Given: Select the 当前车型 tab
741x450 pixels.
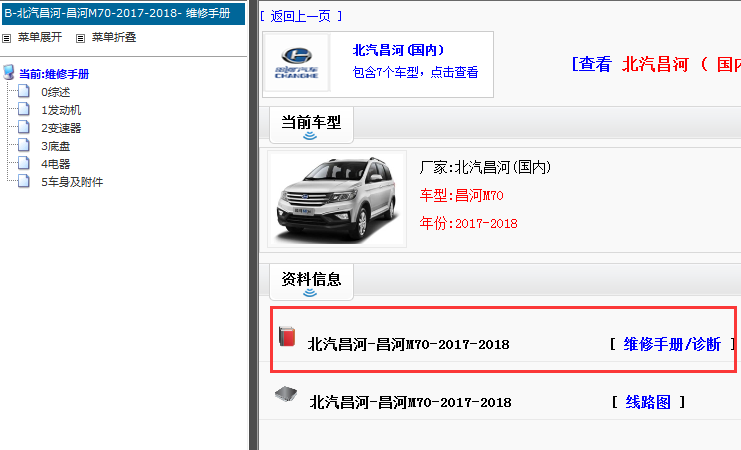Looking at the screenshot, I should click(311, 125).
